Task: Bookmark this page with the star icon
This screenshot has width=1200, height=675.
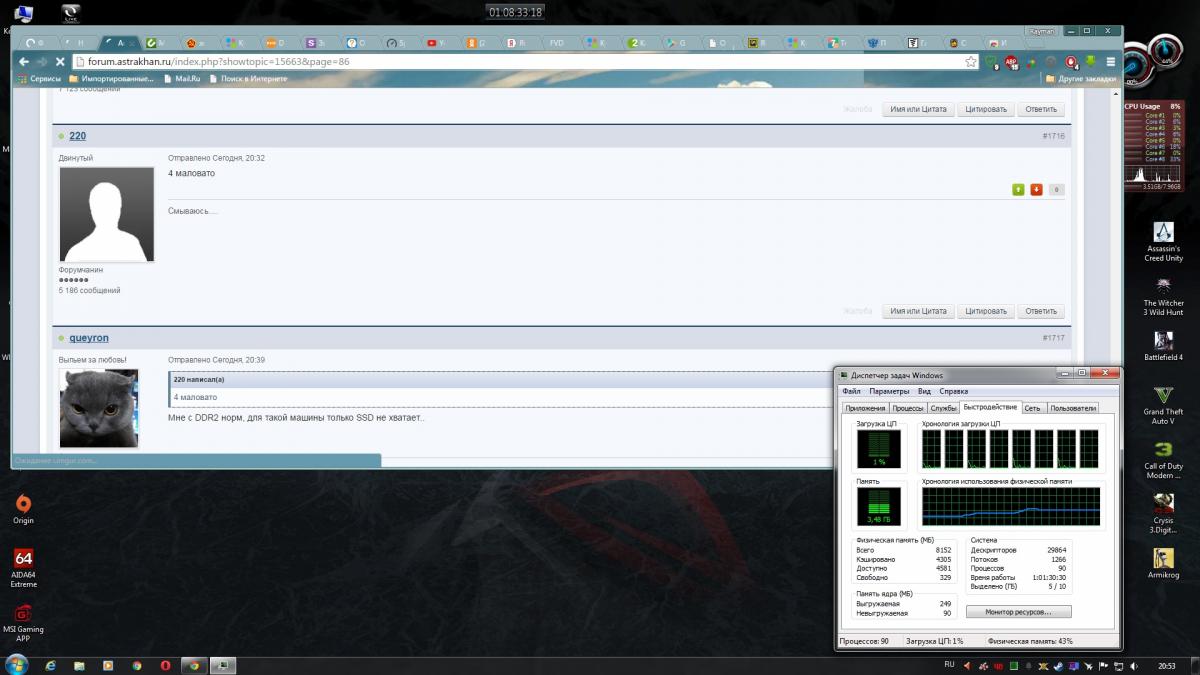Action: (970, 62)
